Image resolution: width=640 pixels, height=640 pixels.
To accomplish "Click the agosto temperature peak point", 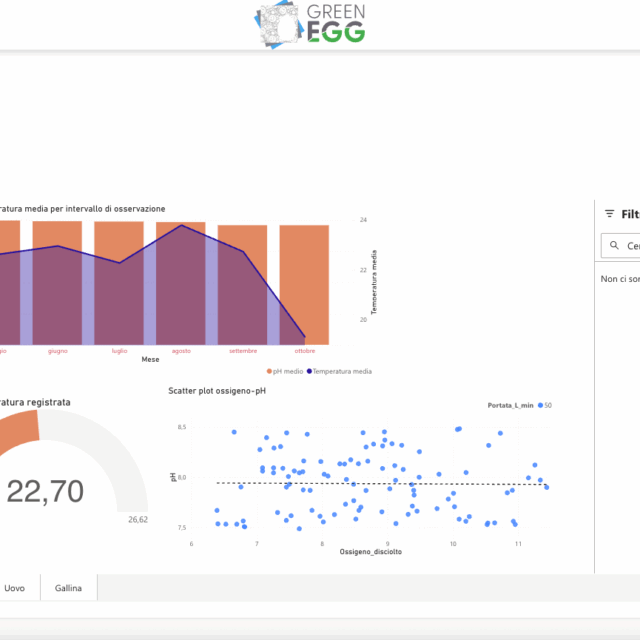I will (x=181, y=225).
